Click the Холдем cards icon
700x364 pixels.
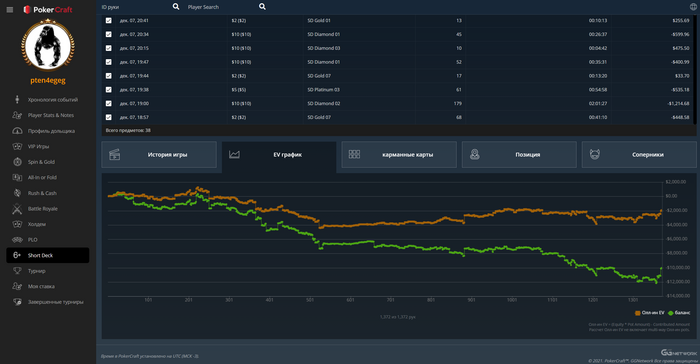click(x=17, y=224)
